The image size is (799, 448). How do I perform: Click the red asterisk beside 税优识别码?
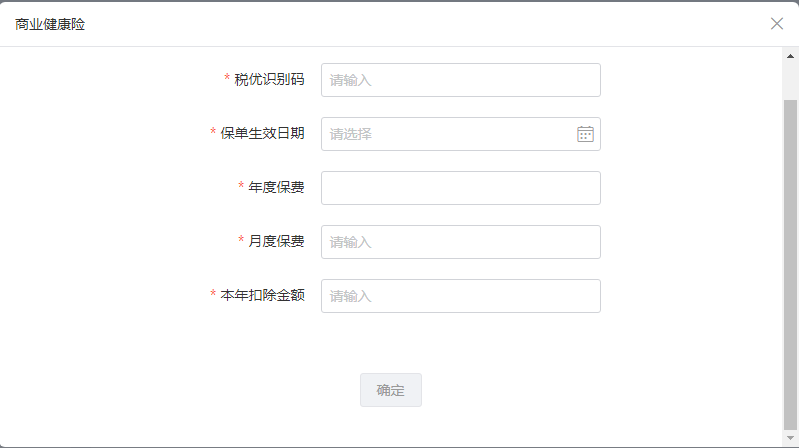pyautogui.click(x=227, y=77)
